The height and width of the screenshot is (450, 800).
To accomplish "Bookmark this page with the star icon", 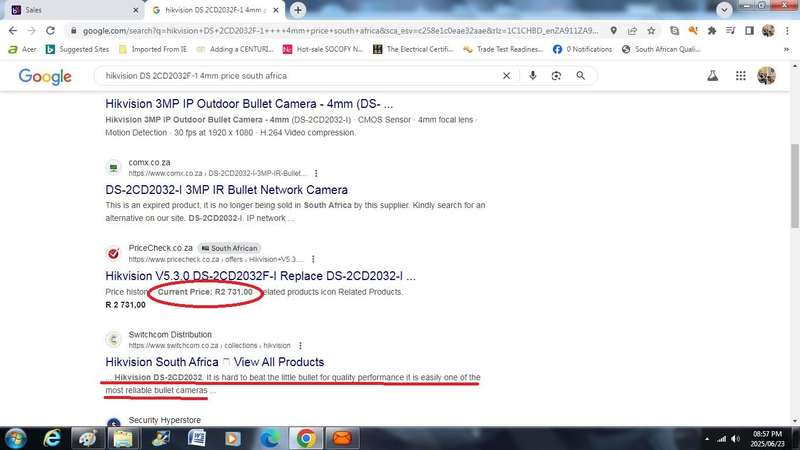I will 651,31.
